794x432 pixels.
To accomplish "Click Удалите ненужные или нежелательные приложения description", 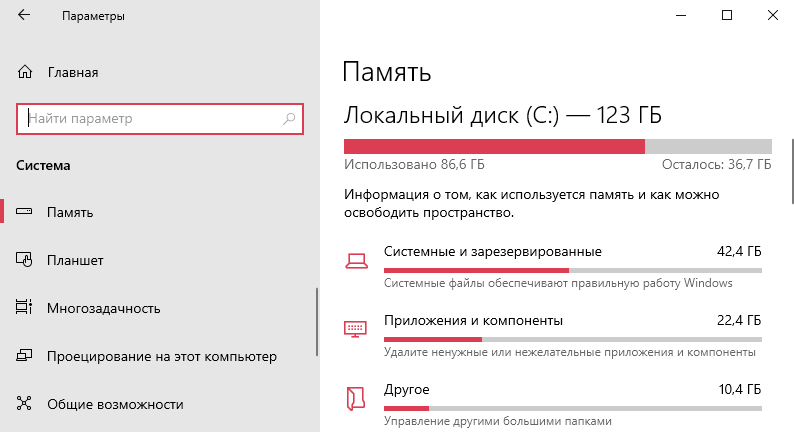I will pos(570,352).
